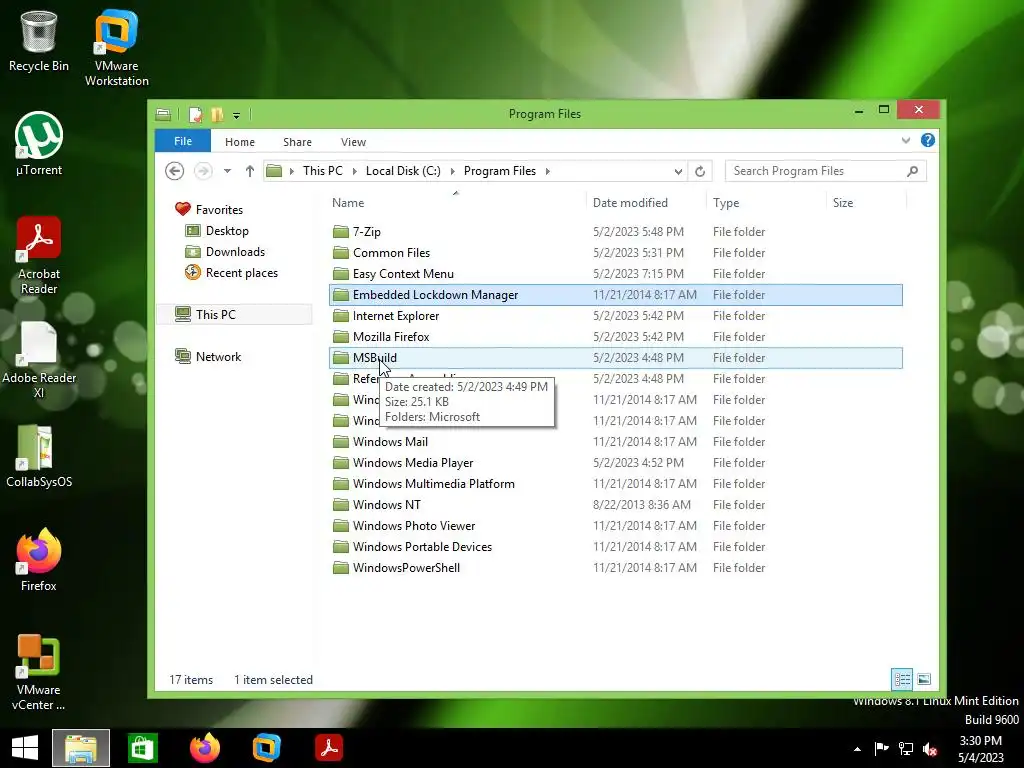Image resolution: width=1024 pixels, height=768 pixels.
Task: Open Acrobat Reader desktop shortcut
Action: pyautogui.click(x=39, y=256)
